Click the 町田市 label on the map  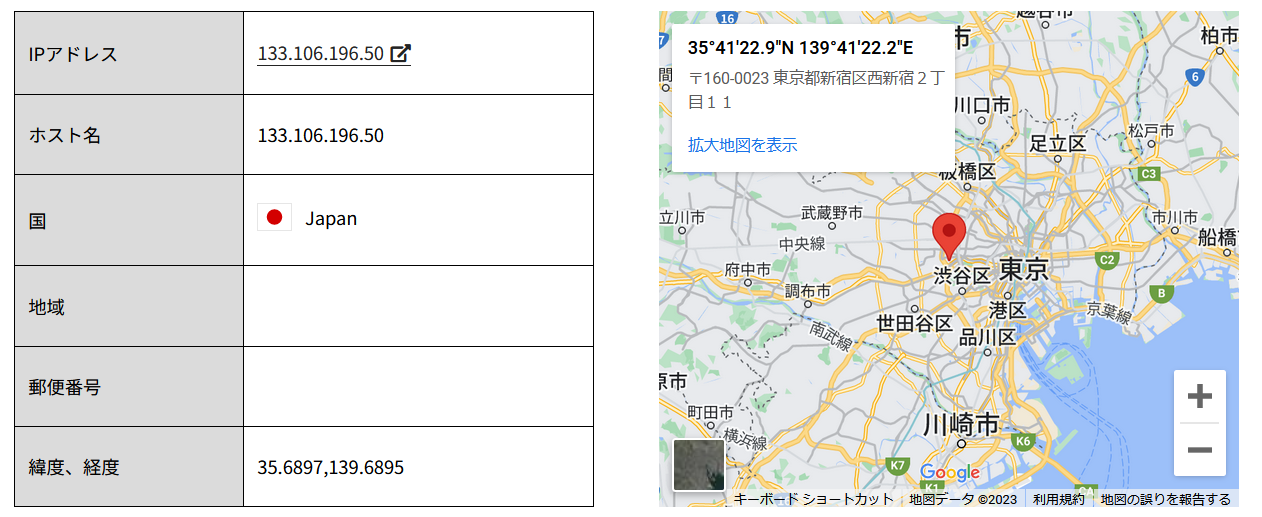click(x=710, y=412)
